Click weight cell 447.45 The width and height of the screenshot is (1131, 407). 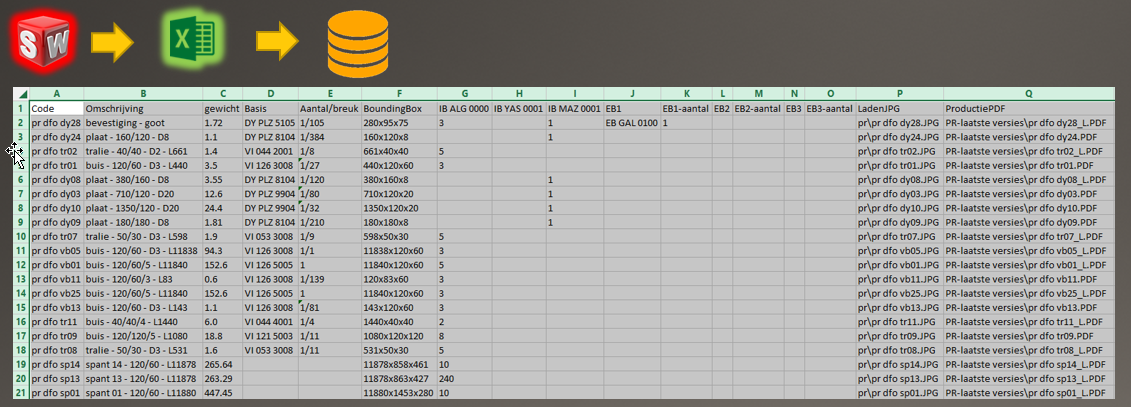(223, 393)
